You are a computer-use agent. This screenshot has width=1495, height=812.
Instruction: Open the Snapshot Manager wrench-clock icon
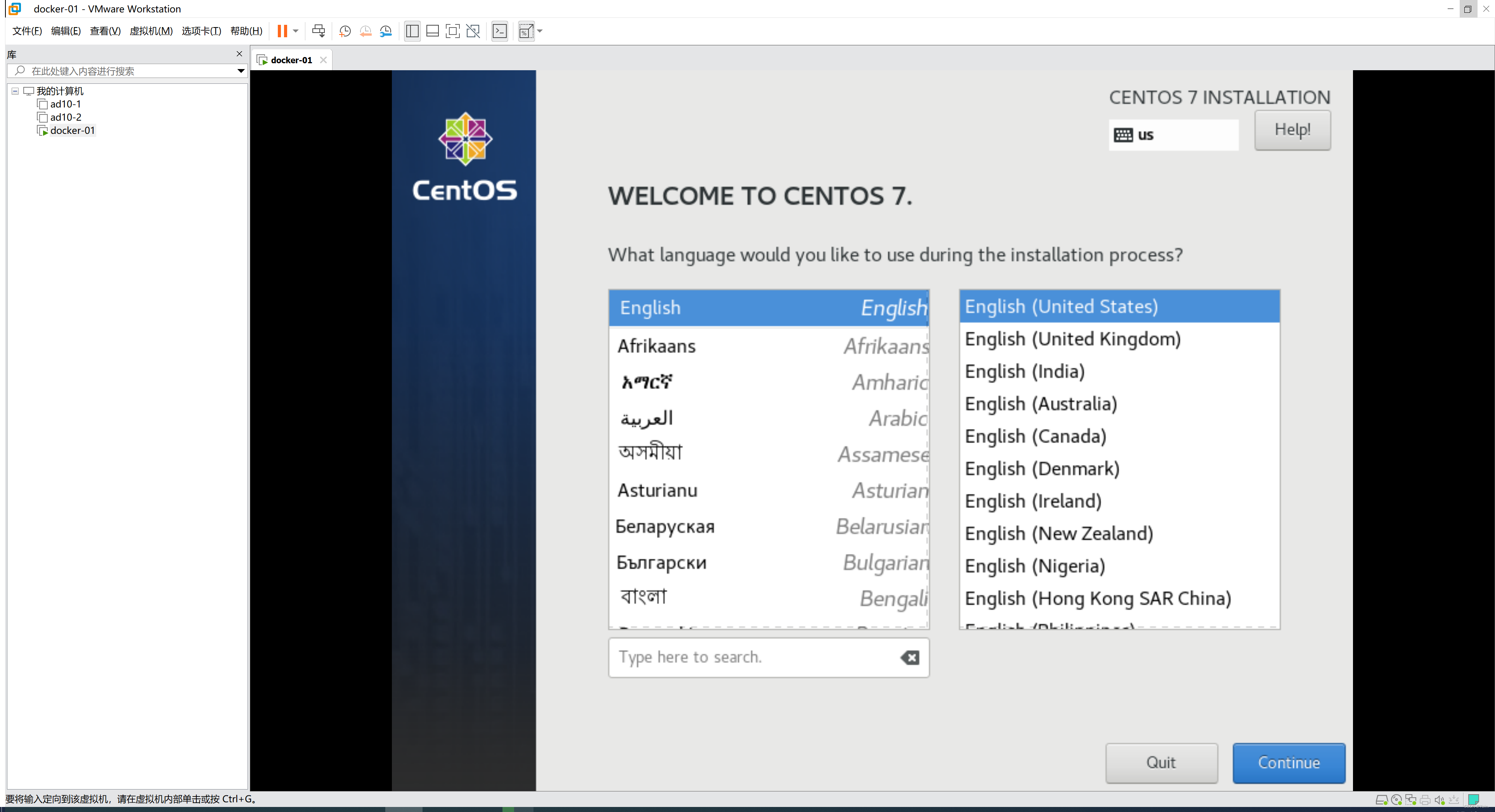coord(386,31)
